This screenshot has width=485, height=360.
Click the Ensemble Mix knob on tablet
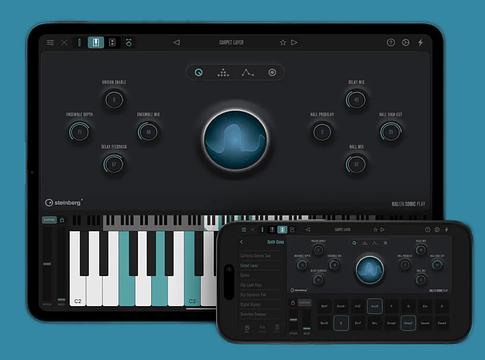pos(148,132)
